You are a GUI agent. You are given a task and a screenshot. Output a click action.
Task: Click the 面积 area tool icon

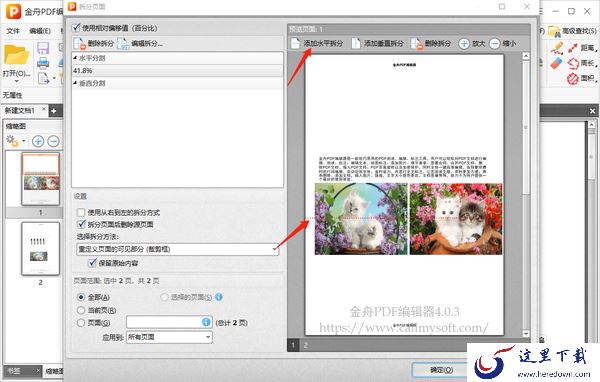tap(573, 78)
